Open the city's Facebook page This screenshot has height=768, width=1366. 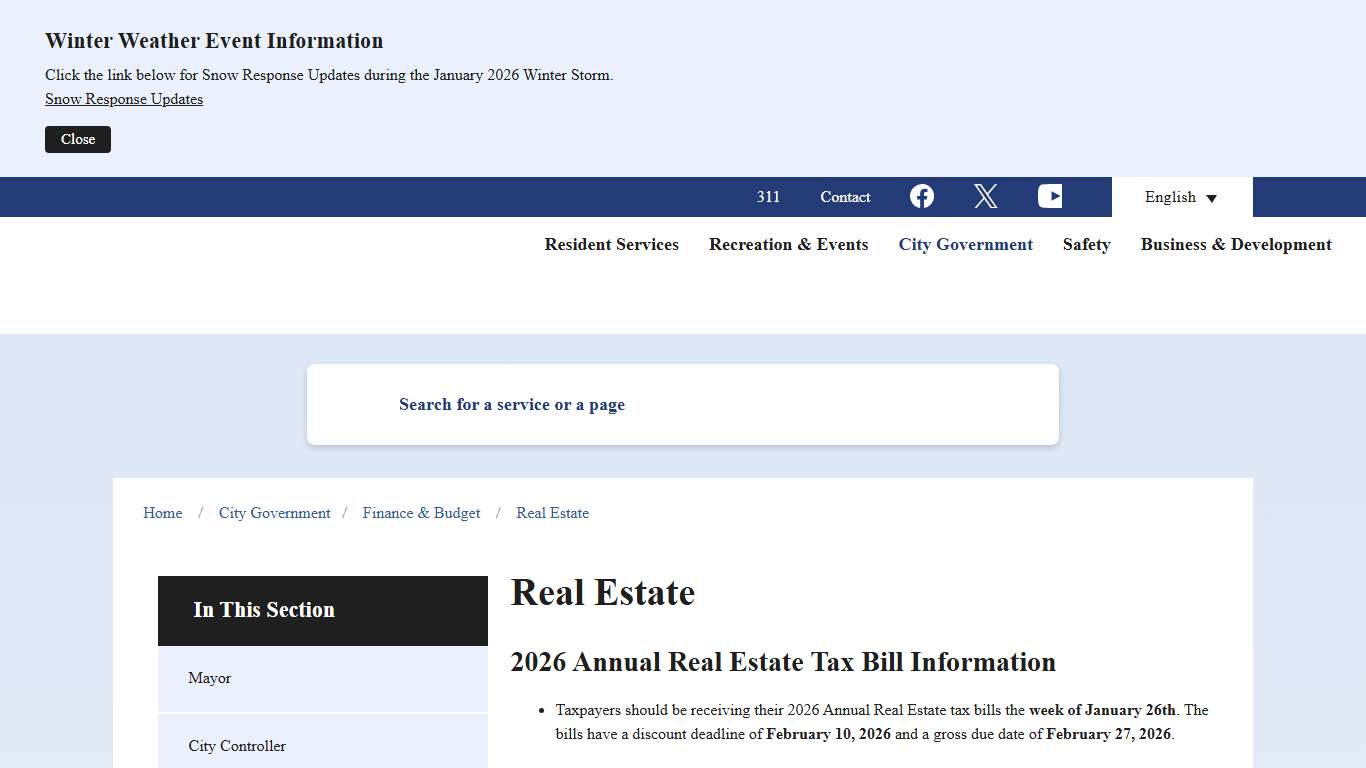click(x=921, y=196)
